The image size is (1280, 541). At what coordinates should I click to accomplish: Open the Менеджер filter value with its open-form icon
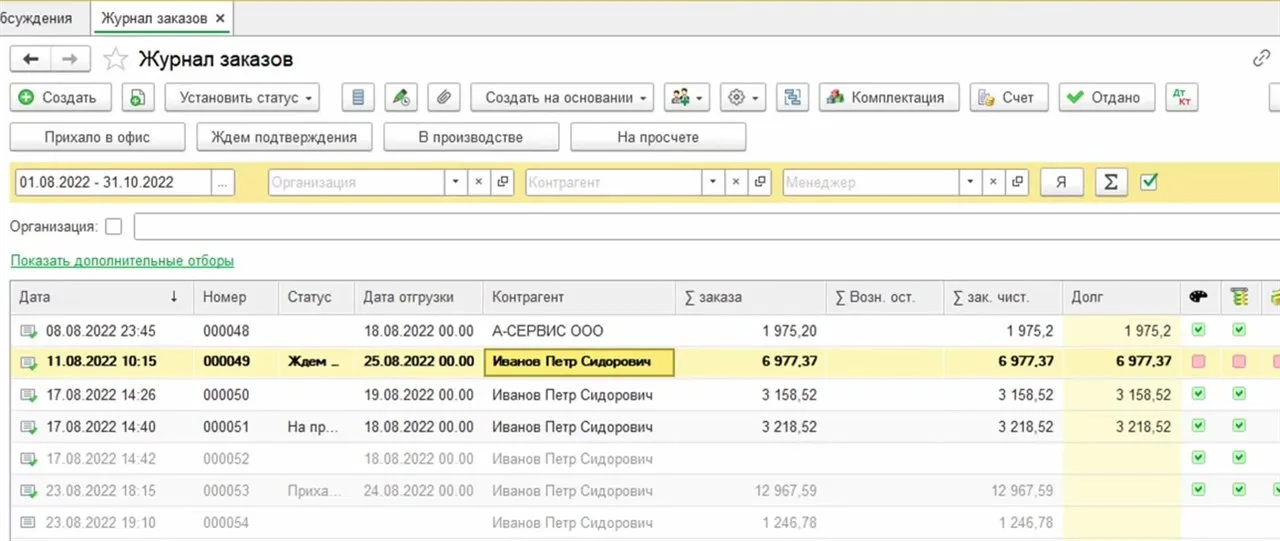[1019, 182]
